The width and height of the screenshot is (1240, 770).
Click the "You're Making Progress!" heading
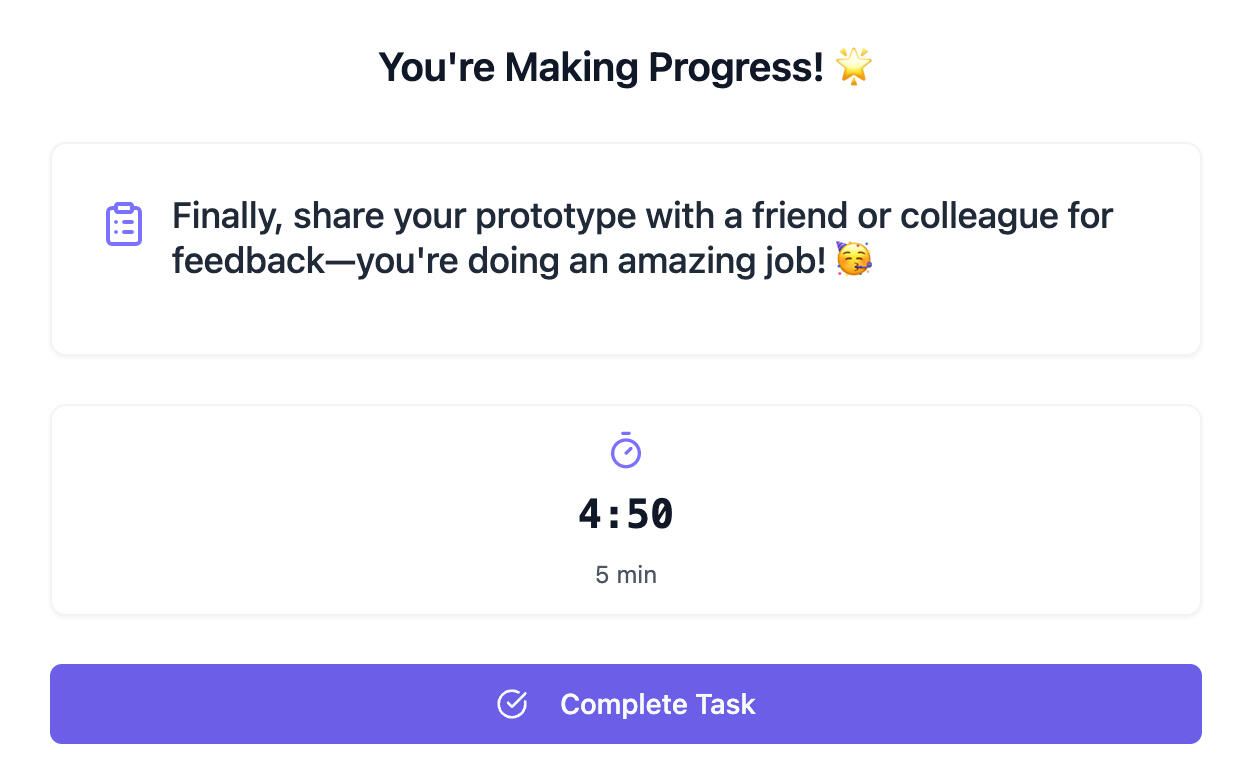pyautogui.click(x=601, y=67)
